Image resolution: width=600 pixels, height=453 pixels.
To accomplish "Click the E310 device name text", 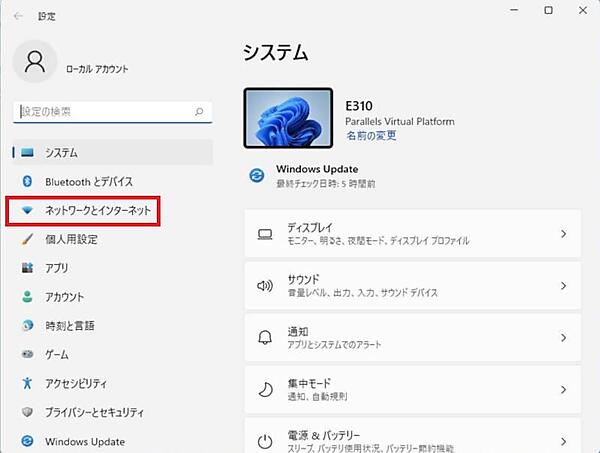I will tap(359, 106).
